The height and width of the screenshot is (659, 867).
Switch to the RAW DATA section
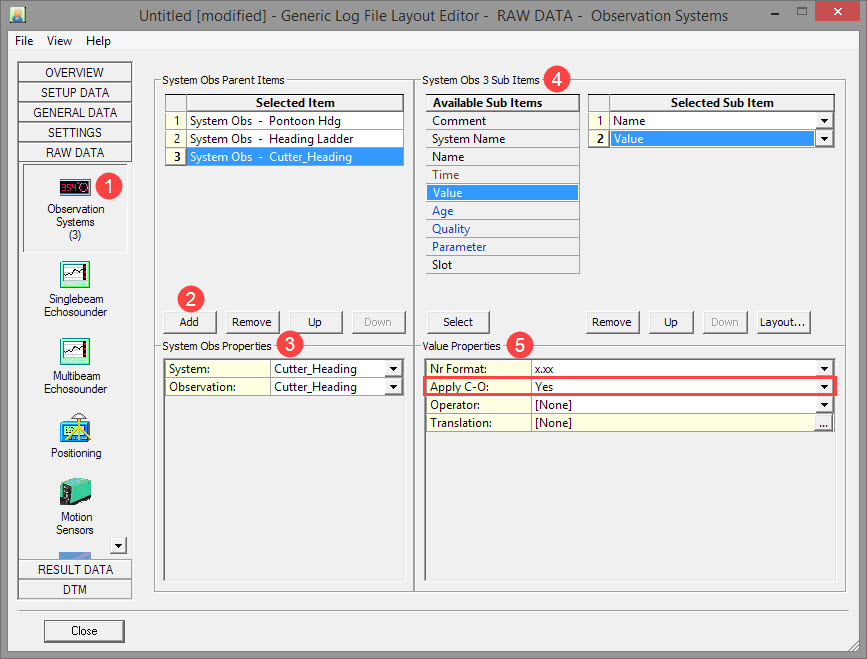[x=75, y=152]
